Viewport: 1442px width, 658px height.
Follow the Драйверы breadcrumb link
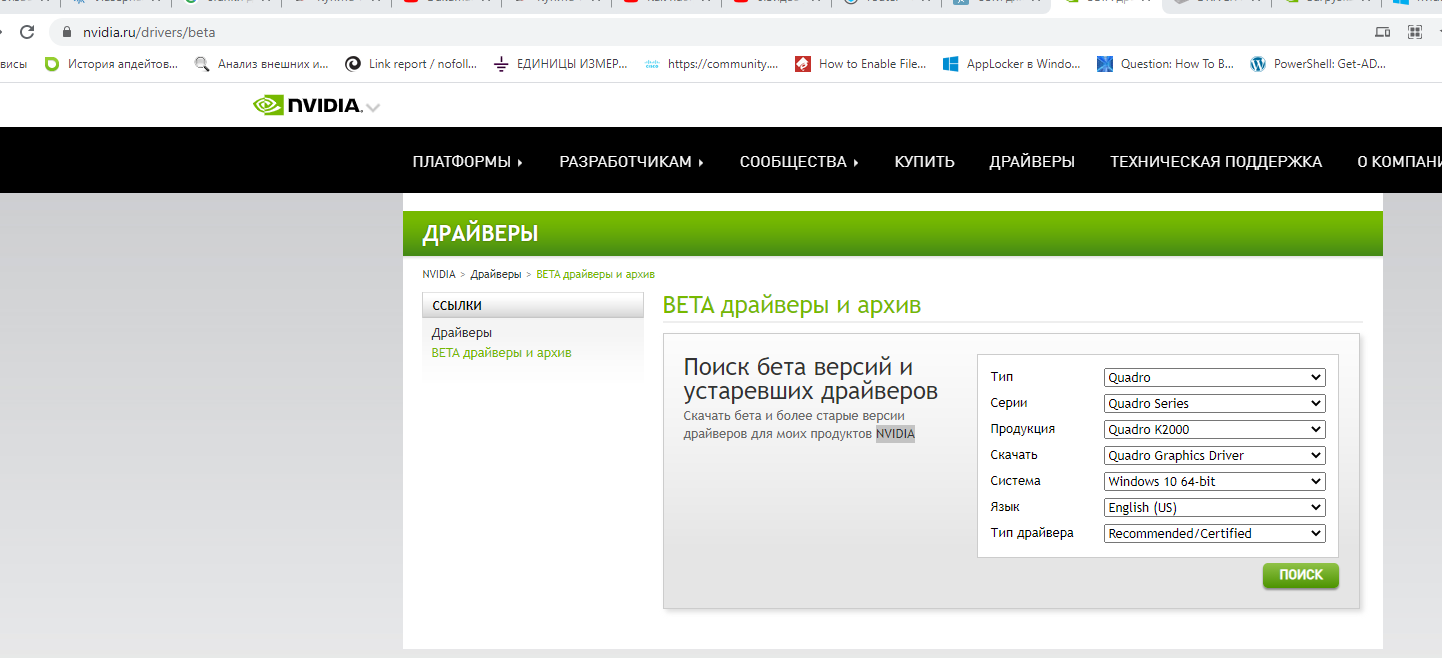click(x=496, y=274)
